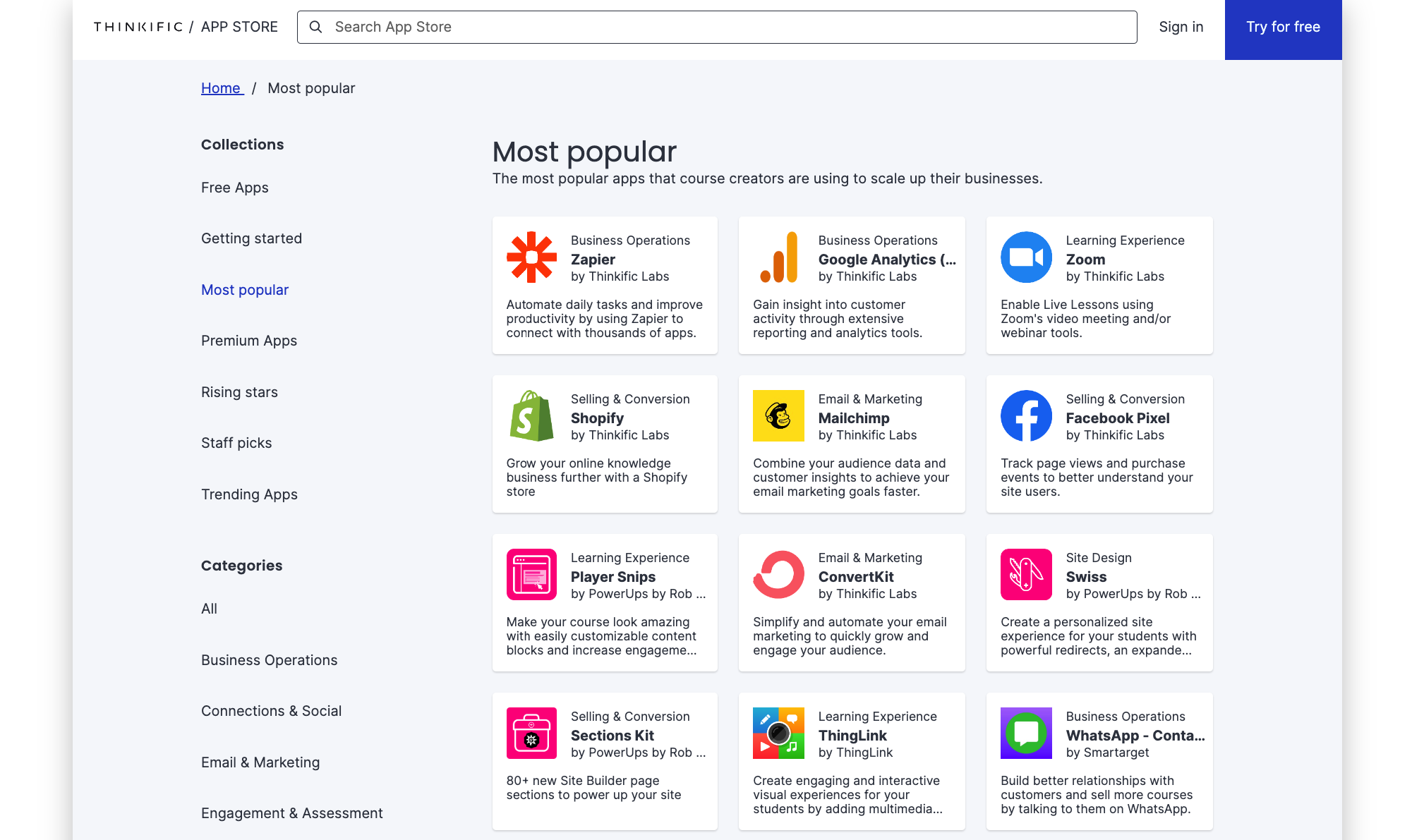Click 'Track page views' description
This screenshot has width=1412, height=840.
pos(1097,477)
